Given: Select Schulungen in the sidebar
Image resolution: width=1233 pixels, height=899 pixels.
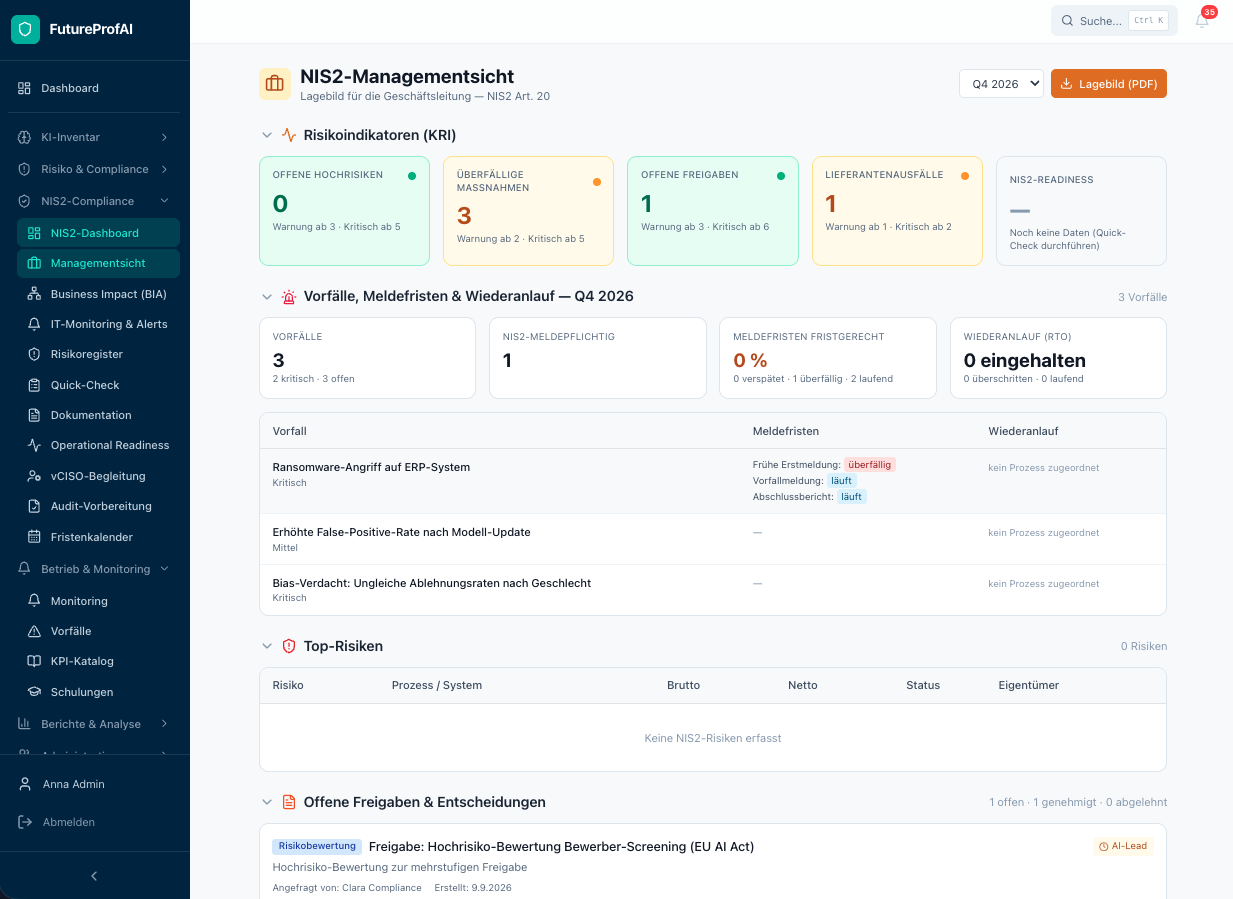Looking at the screenshot, I should tap(98, 692).
